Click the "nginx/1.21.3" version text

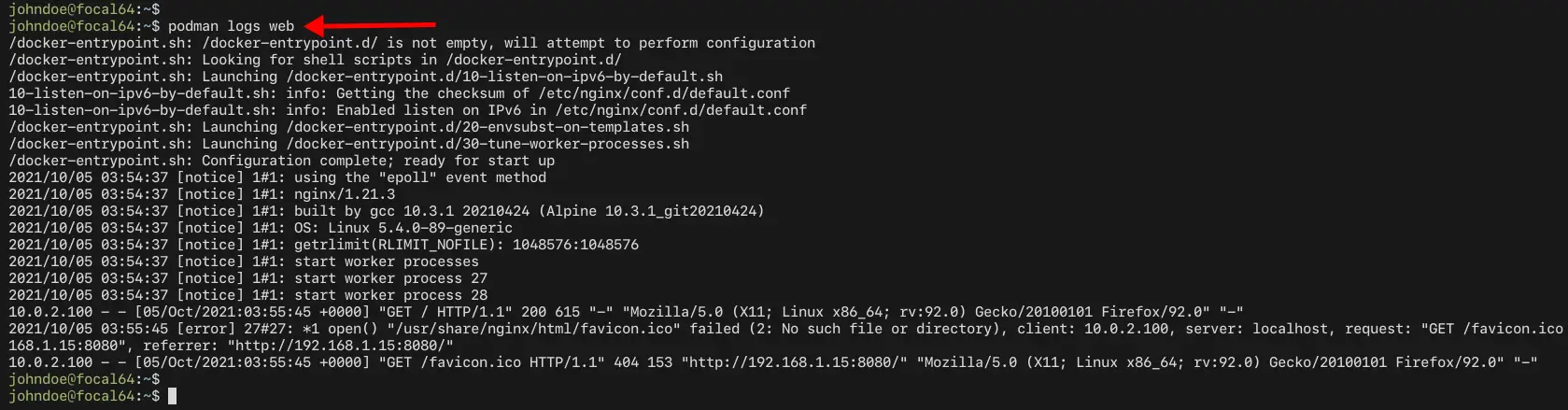(x=345, y=194)
